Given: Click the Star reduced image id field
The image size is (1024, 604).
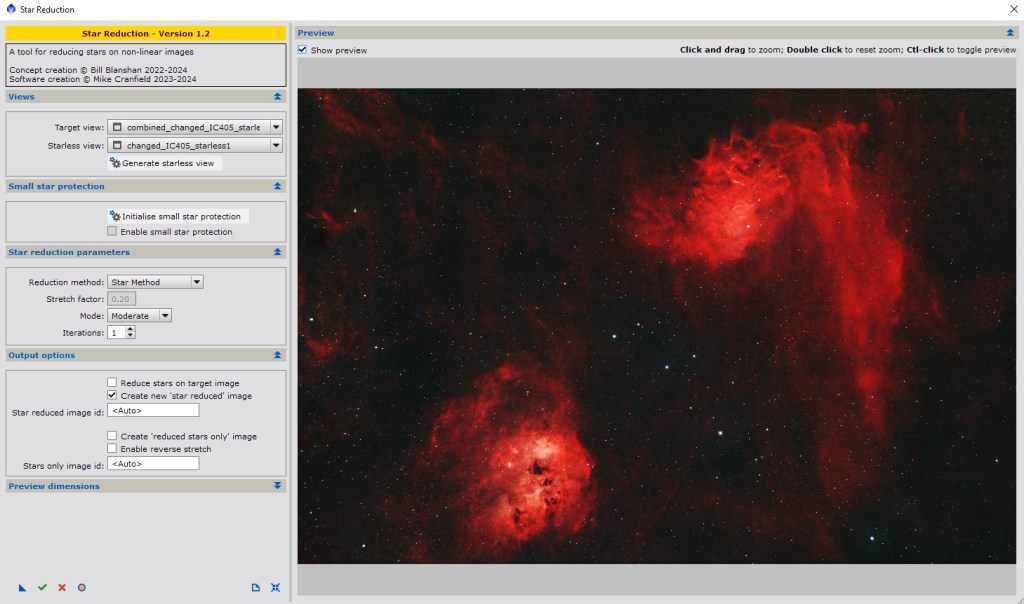Looking at the screenshot, I should 154,410.
